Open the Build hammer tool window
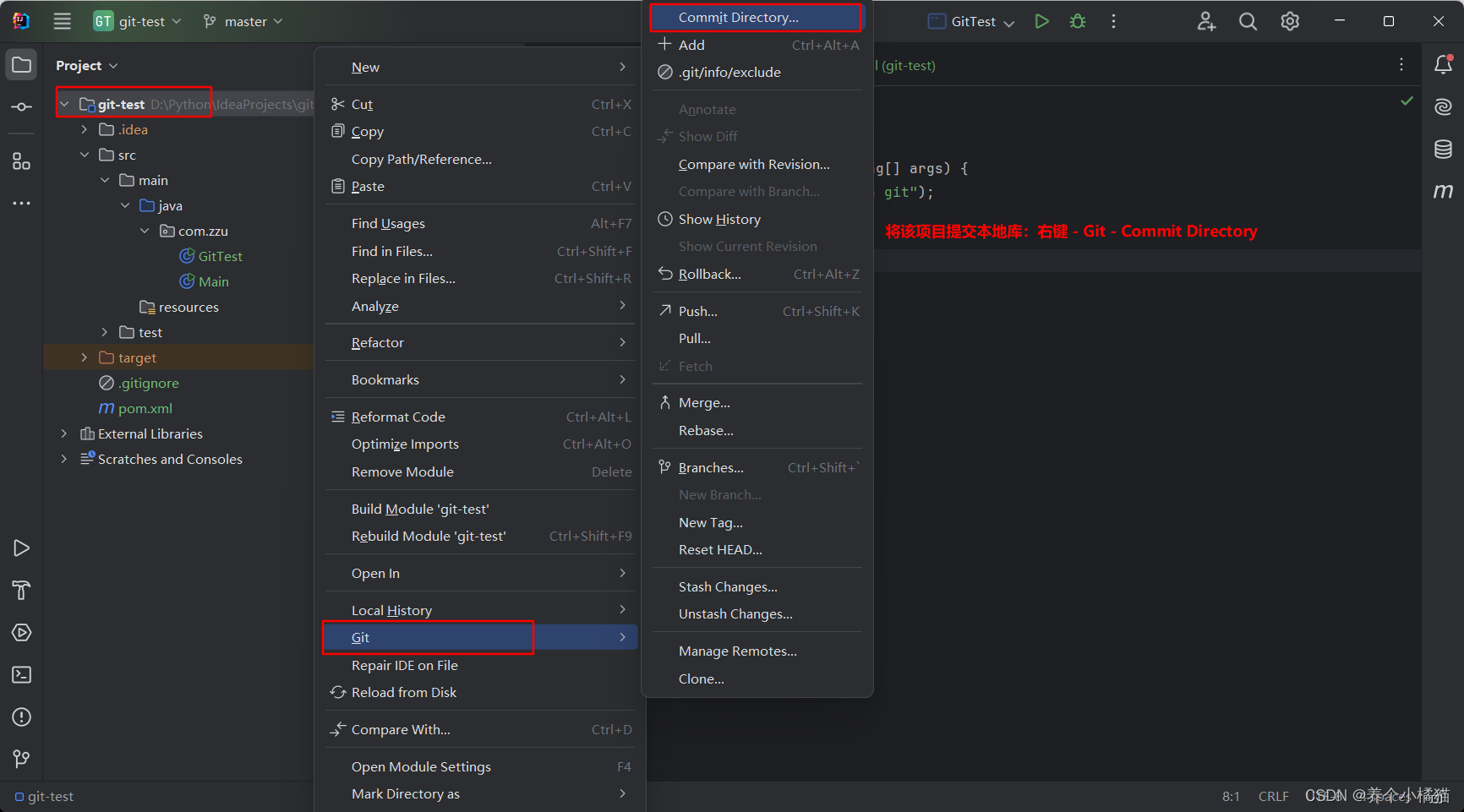Screen dimensions: 1464x812 22,590
